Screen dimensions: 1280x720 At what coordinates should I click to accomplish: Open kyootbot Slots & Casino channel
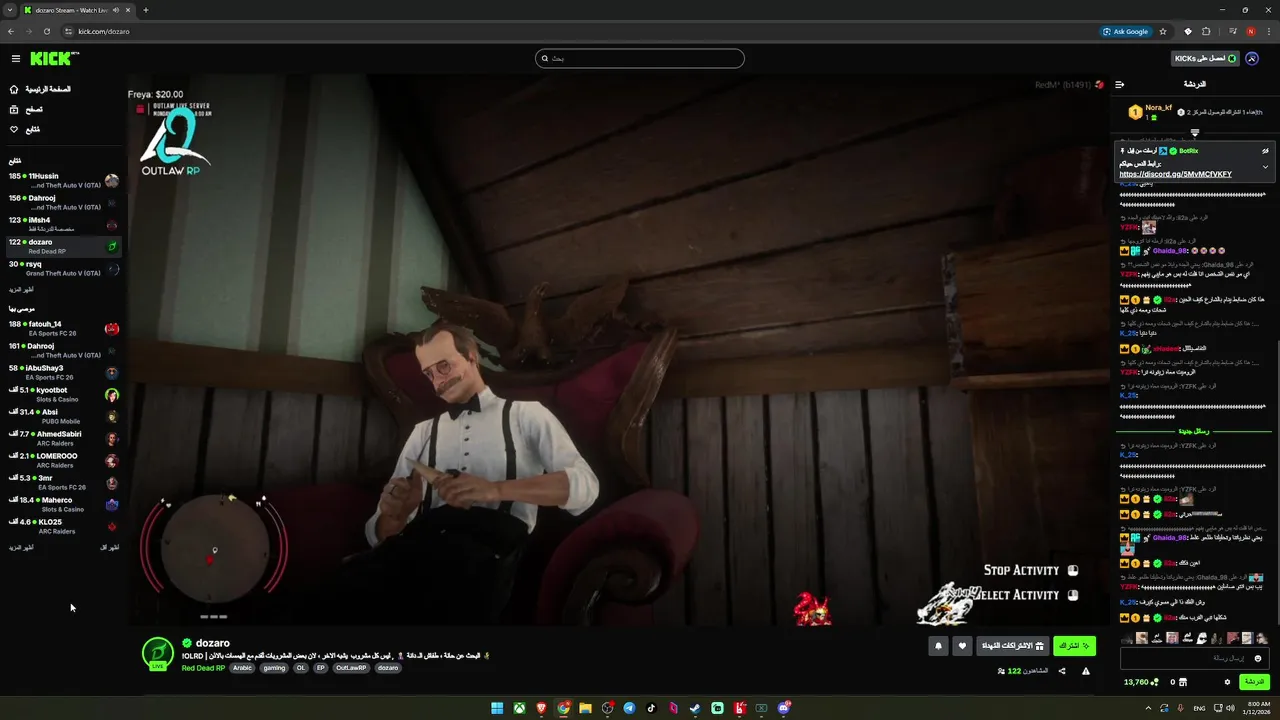[x=62, y=395]
